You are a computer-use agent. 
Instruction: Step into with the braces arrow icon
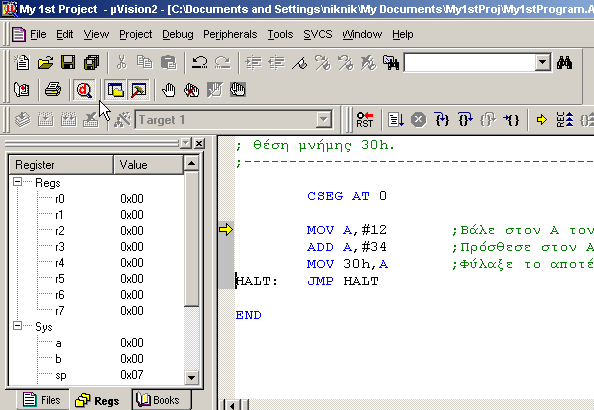[x=442, y=120]
